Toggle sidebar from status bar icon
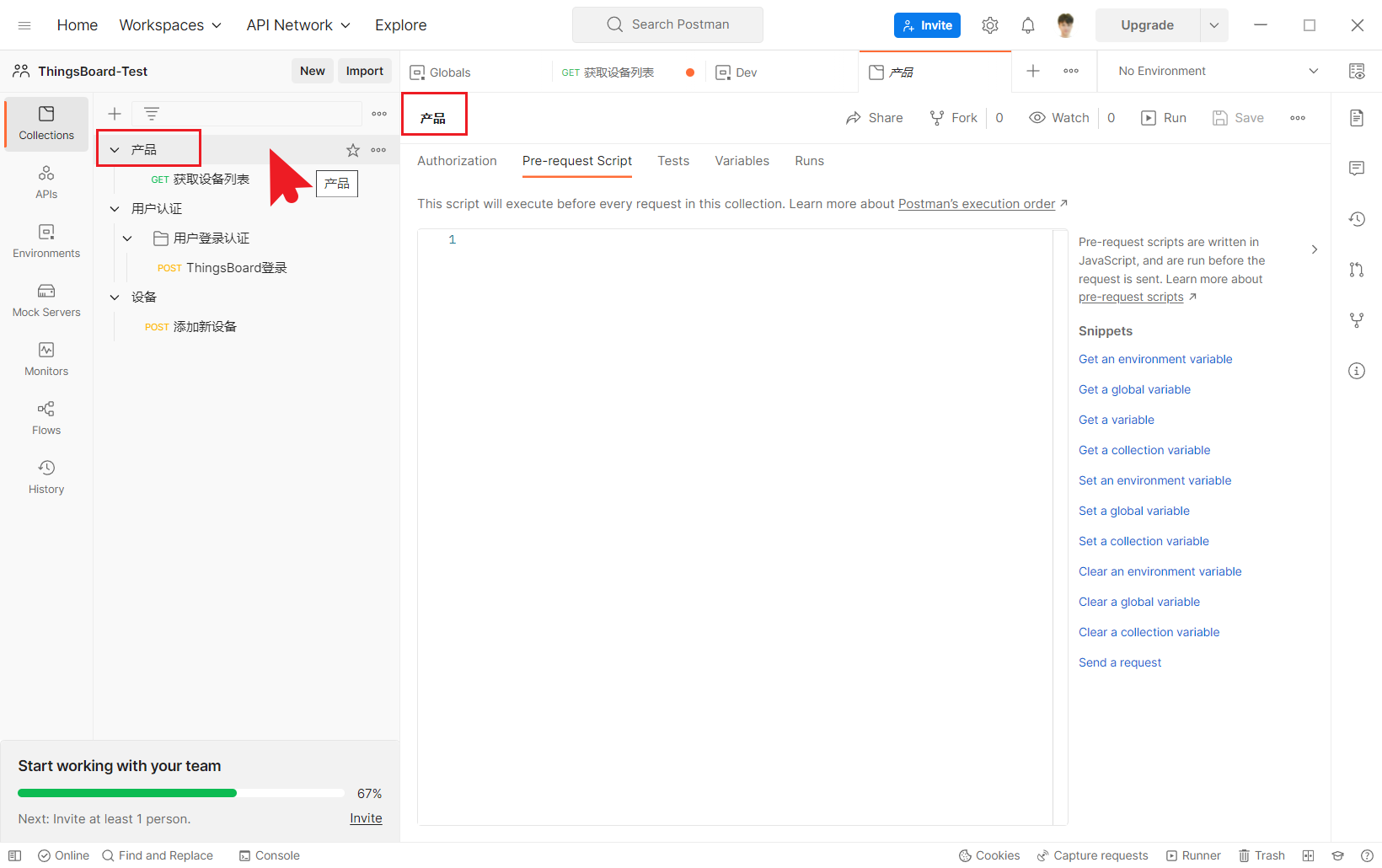 tap(14, 855)
